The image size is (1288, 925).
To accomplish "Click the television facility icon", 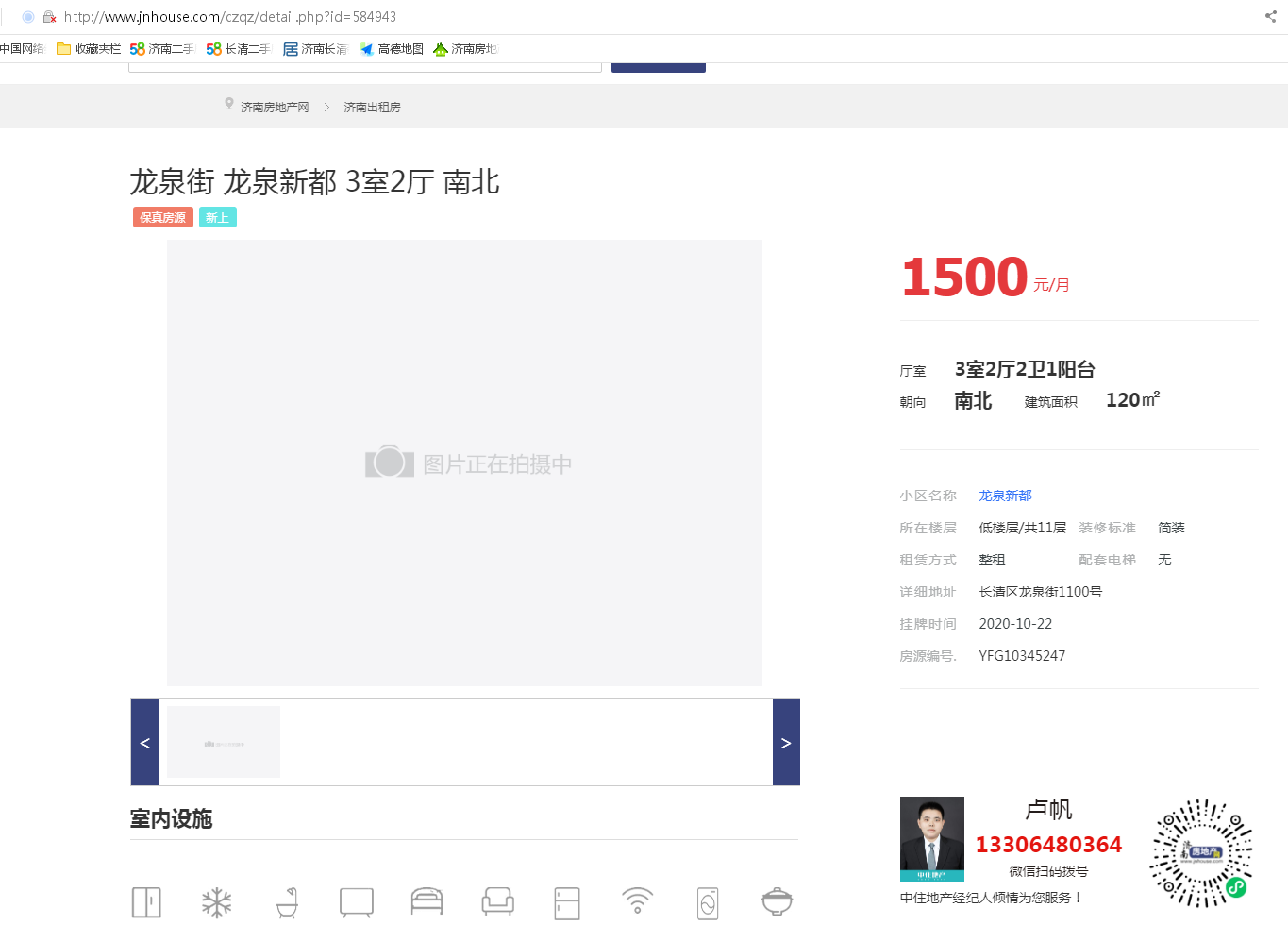I will point(357,902).
